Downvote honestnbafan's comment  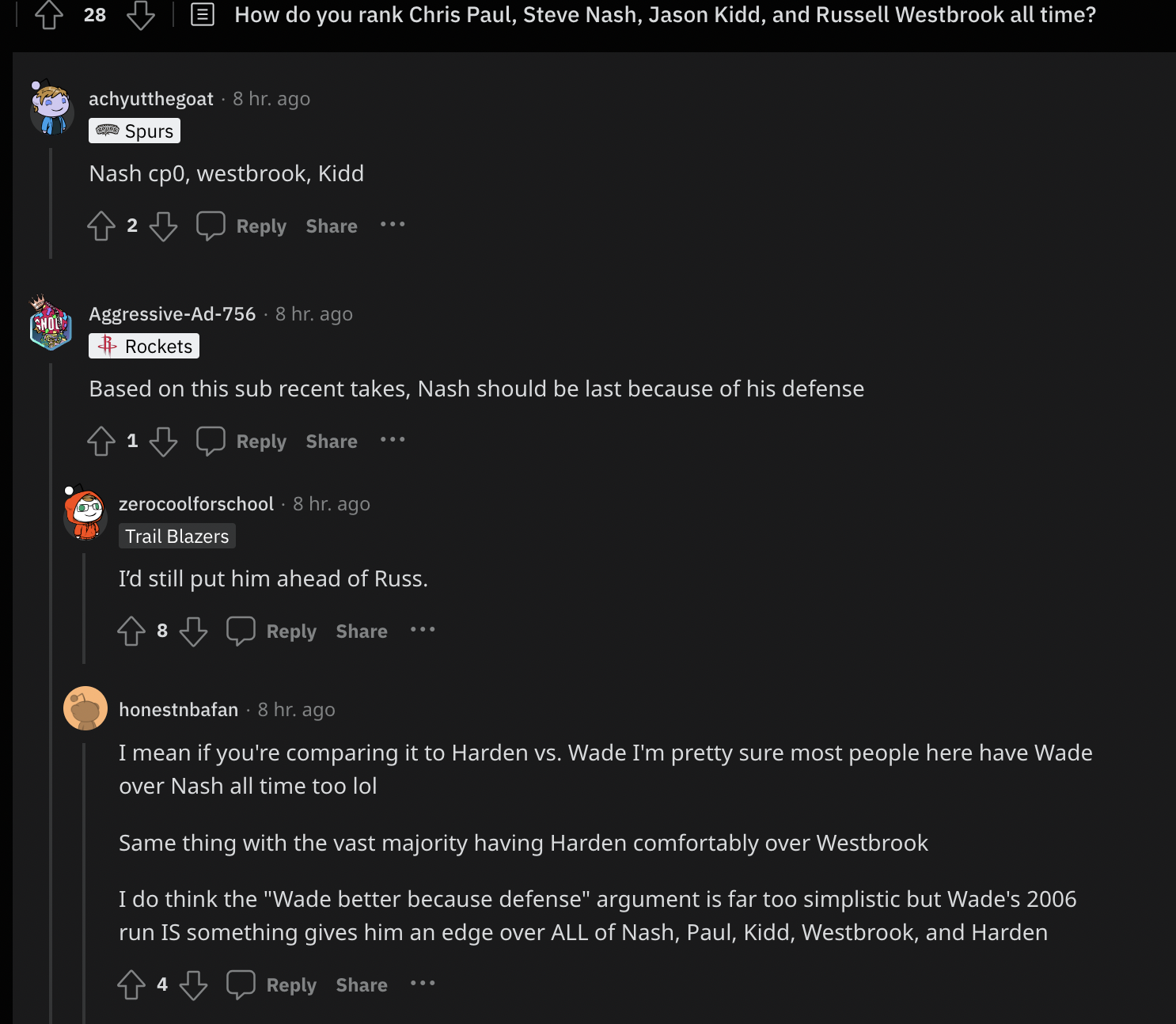pos(193,985)
